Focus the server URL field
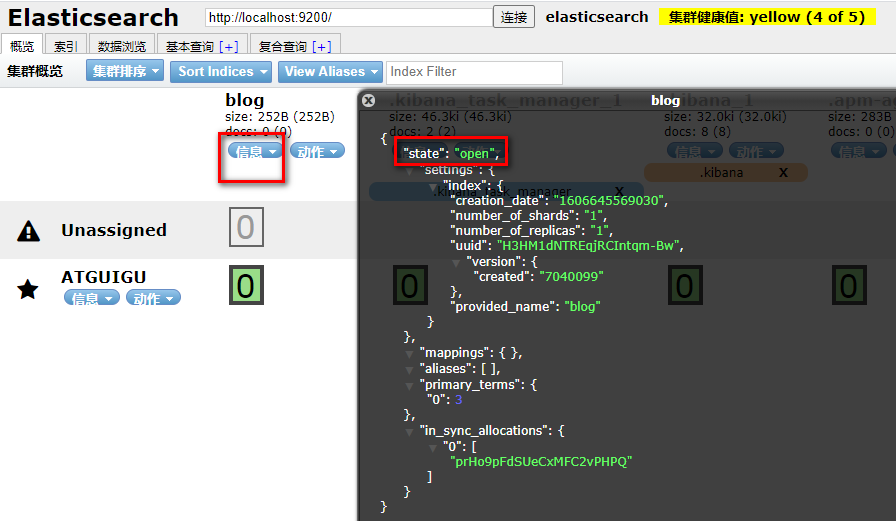Image resolution: width=896 pixels, height=521 pixels. (349, 17)
